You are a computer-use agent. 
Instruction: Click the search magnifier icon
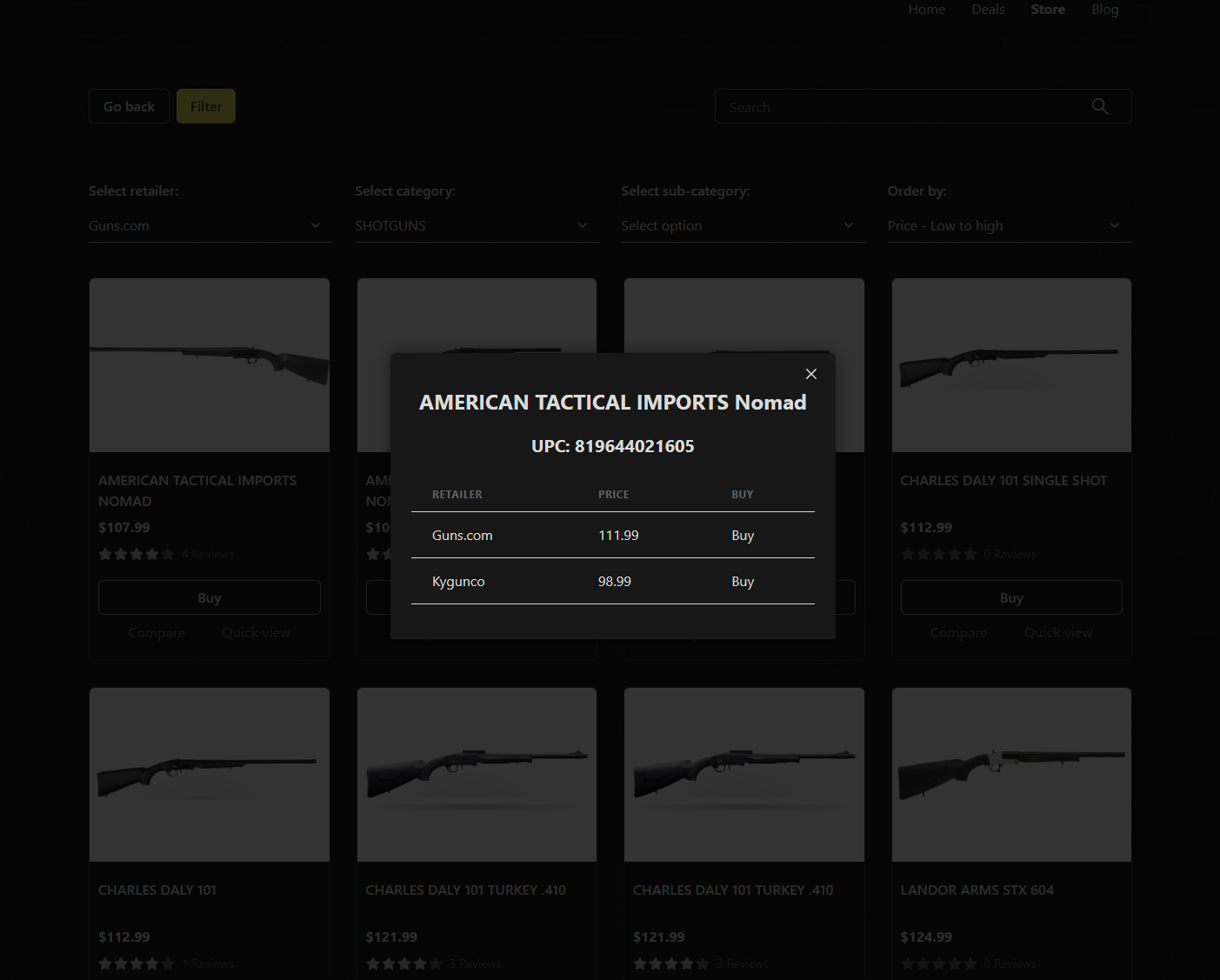click(1100, 106)
